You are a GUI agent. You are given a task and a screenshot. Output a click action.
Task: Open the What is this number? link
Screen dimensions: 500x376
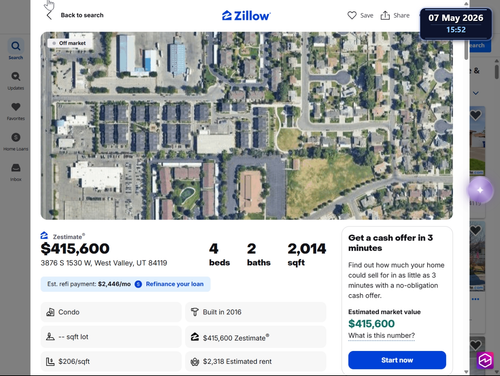[x=382, y=335]
